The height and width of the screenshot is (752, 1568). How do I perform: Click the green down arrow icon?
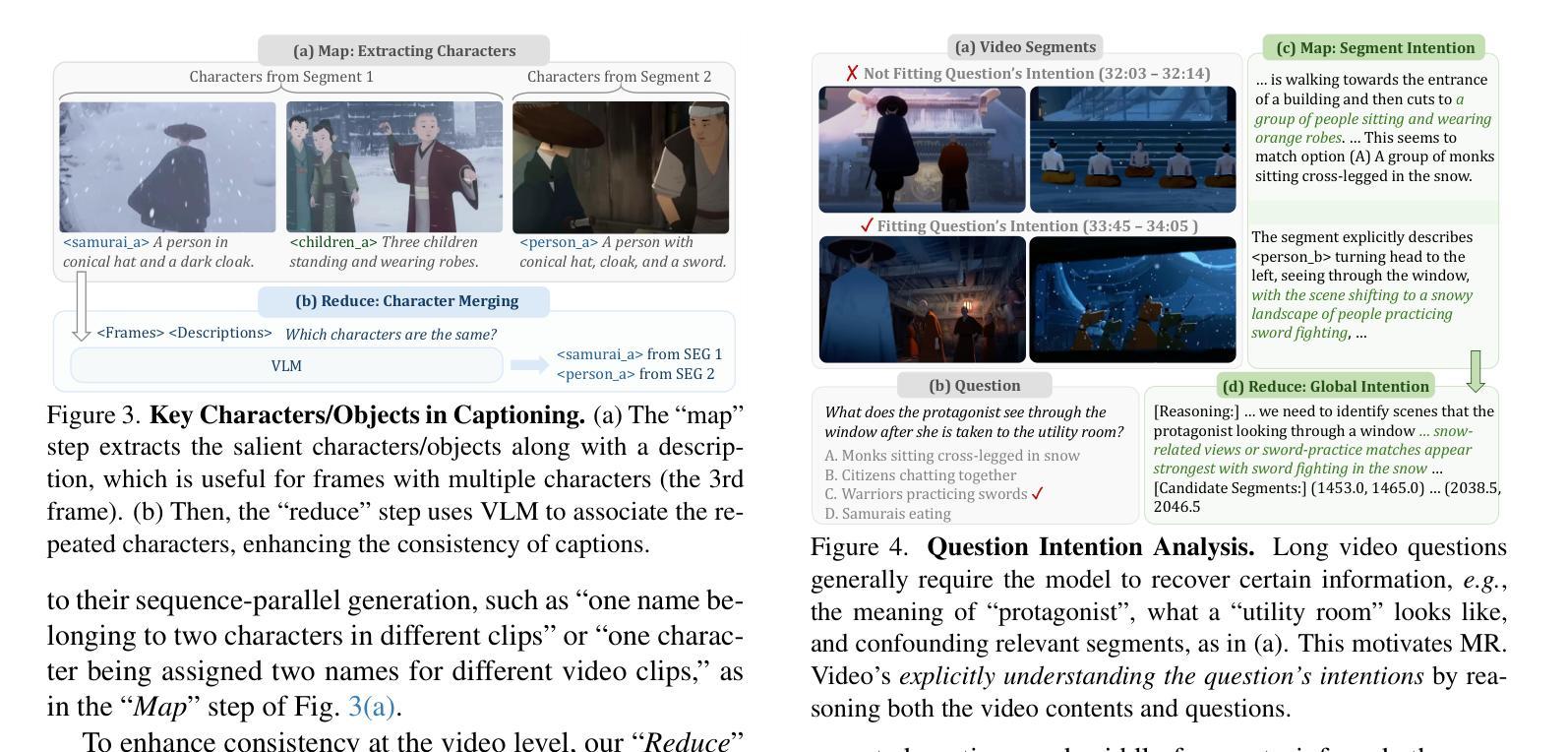pos(1475,371)
